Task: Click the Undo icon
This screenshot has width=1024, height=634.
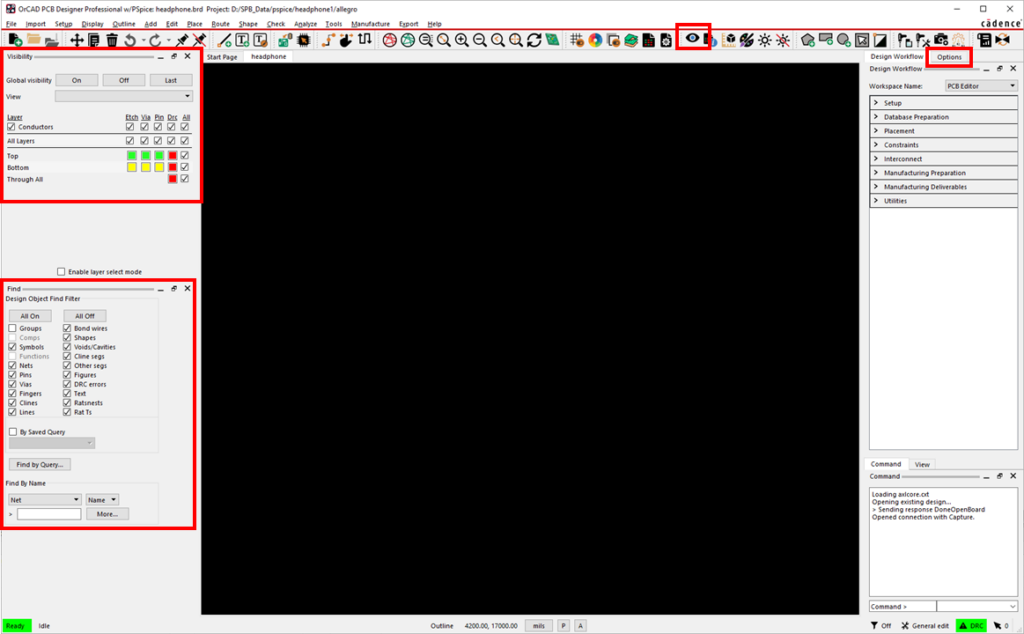Action: [x=128, y=40]
